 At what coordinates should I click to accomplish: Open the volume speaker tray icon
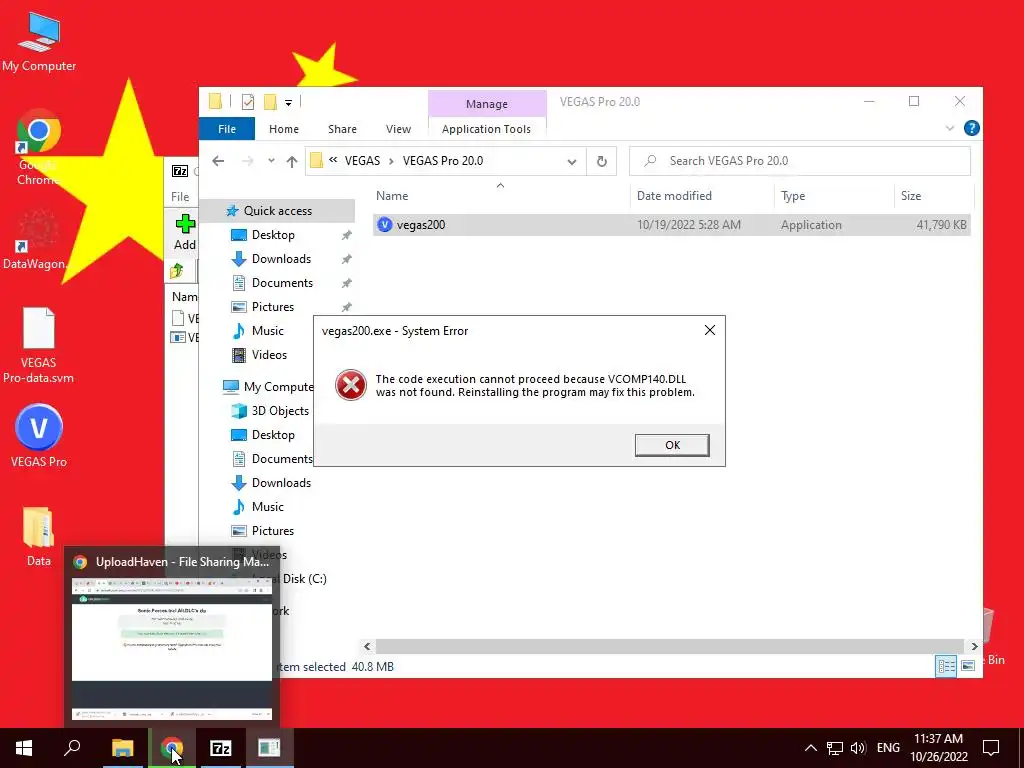click(x=858, y=748)
